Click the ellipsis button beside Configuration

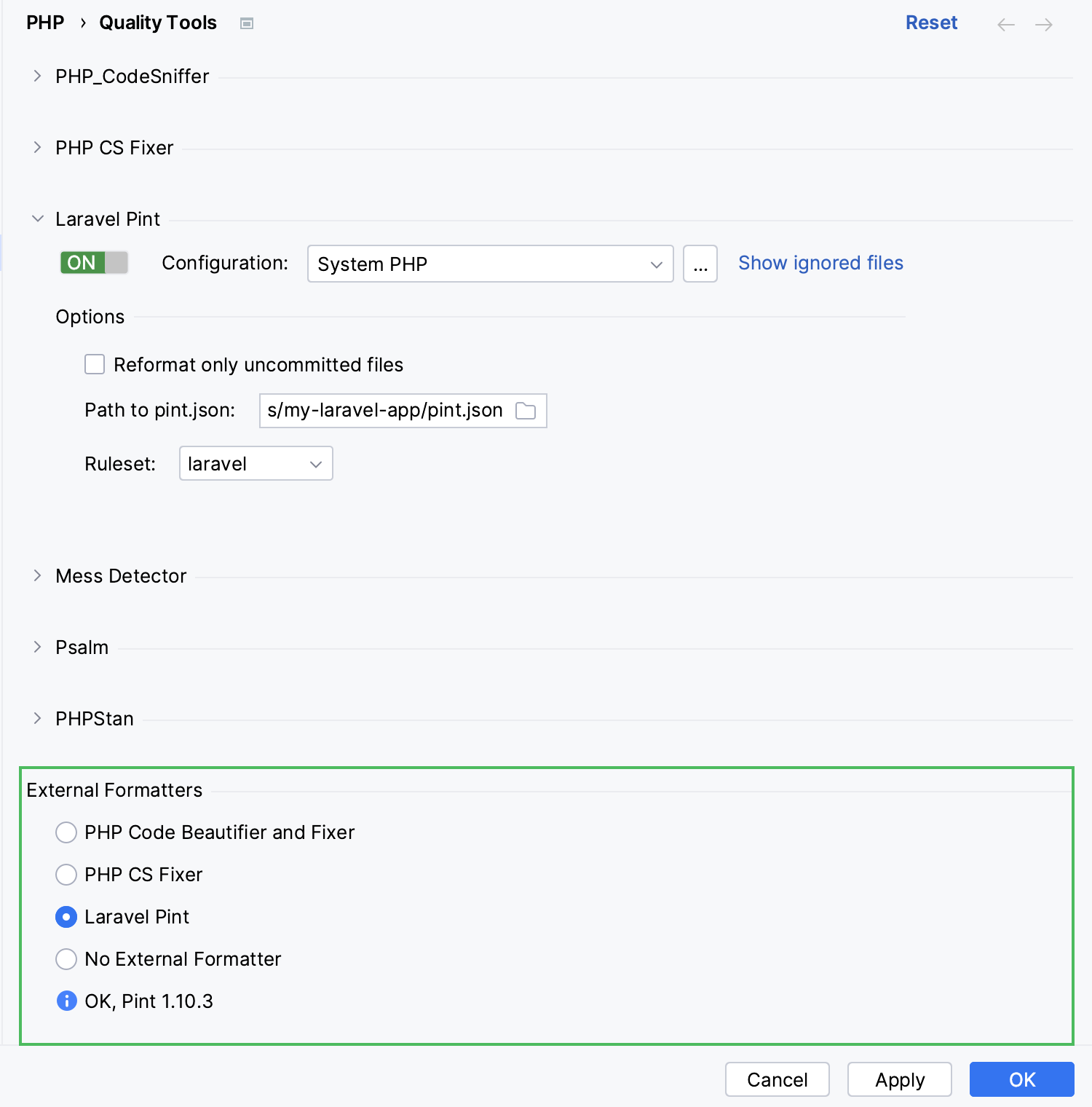coord(700,264)
